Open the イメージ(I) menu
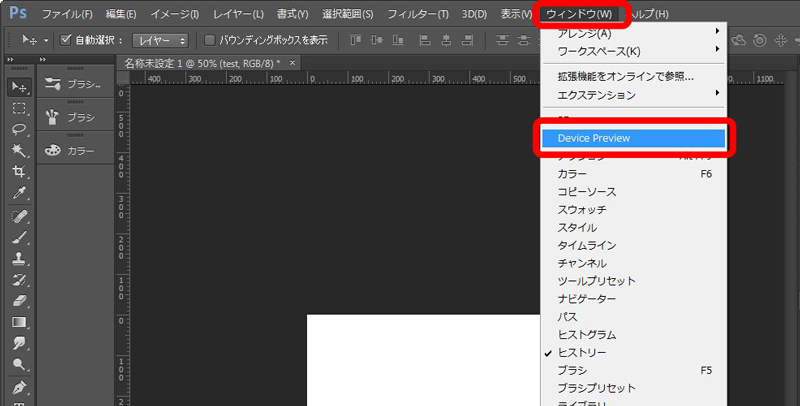The width and height of the screenshot is (800, 406). click(174, 14)
